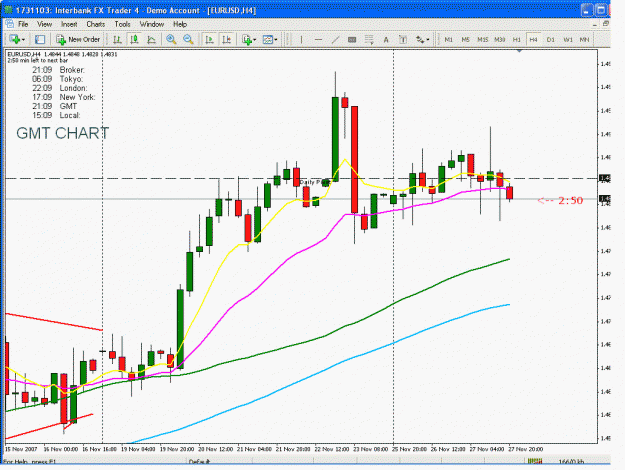Switch to M30 timeframe

click(499, 39)
